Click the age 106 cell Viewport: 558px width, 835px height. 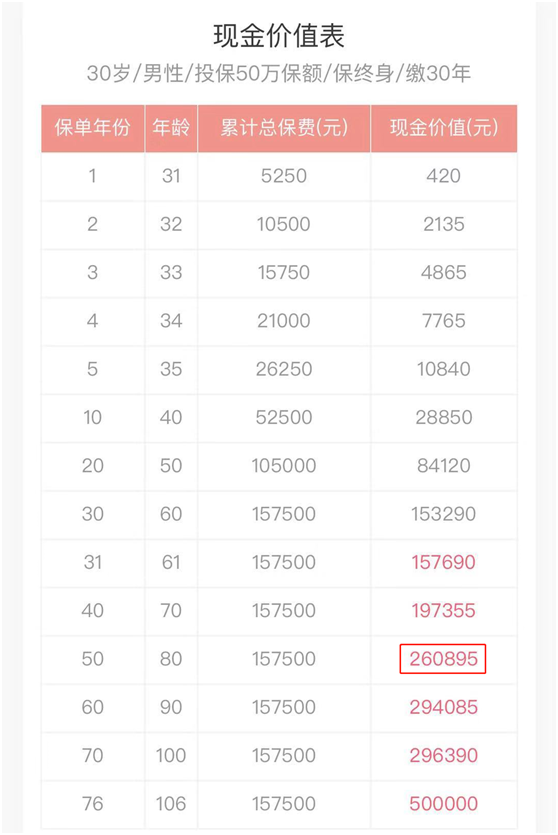tap(171, 804)
